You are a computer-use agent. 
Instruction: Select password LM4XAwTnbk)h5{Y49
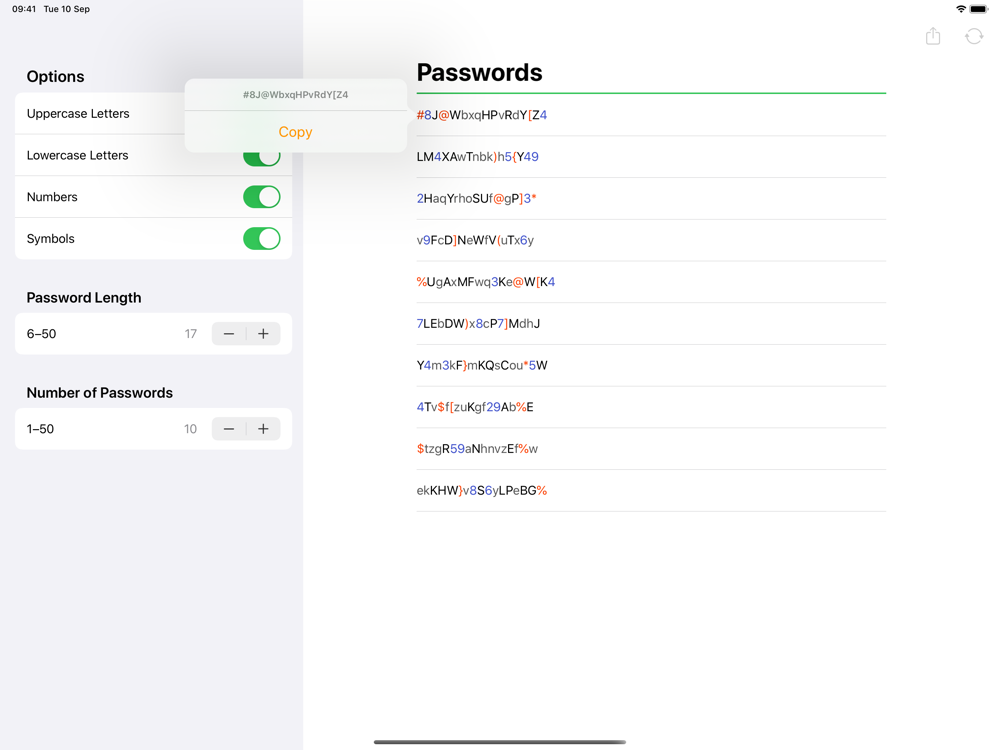click(651, 157)
